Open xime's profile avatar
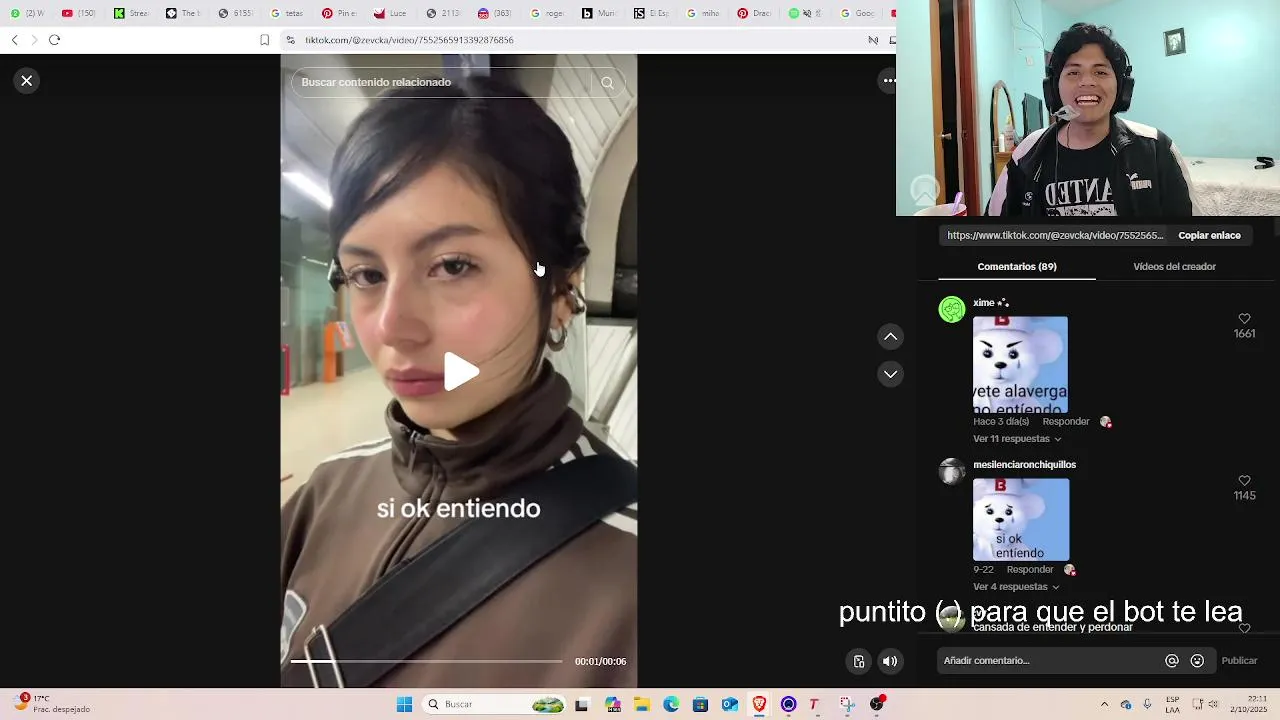This screenshot has width=1280, height=720. pyautogui.click(x=952, y=309)
